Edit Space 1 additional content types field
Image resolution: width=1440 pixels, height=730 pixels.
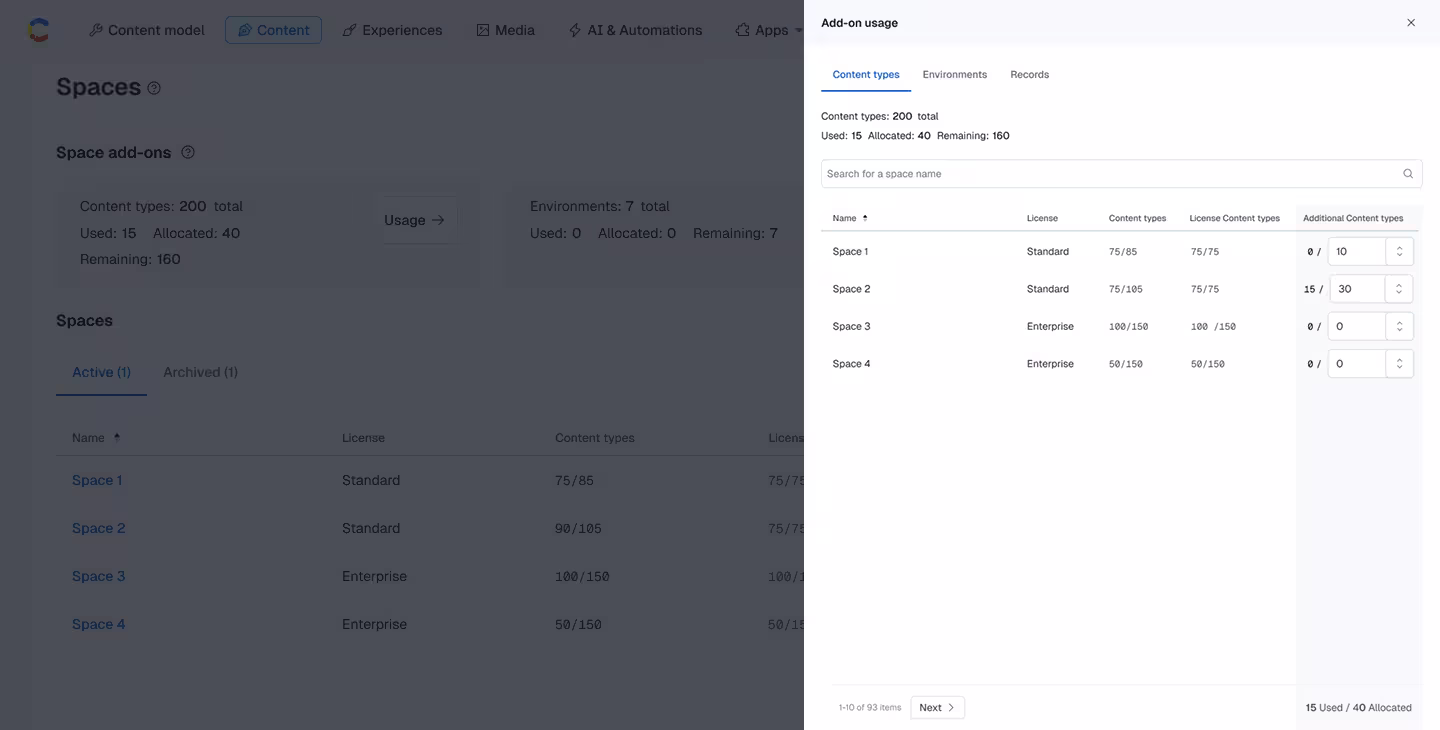click(1356, 252)
